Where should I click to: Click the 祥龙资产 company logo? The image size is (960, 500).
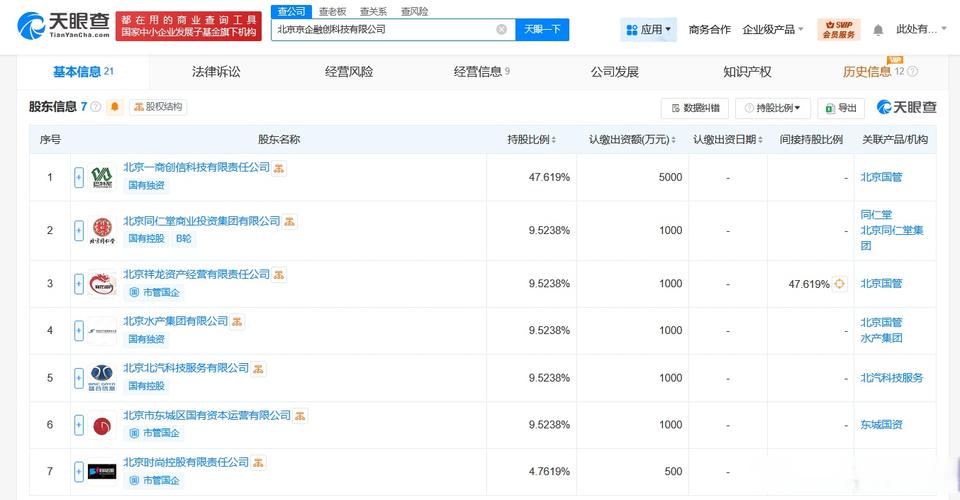tap(102, 284)
